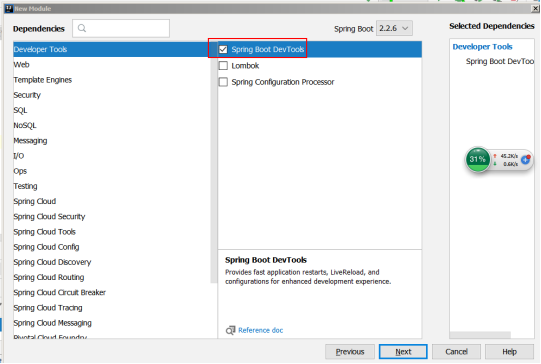Select the I/O category

111,156
